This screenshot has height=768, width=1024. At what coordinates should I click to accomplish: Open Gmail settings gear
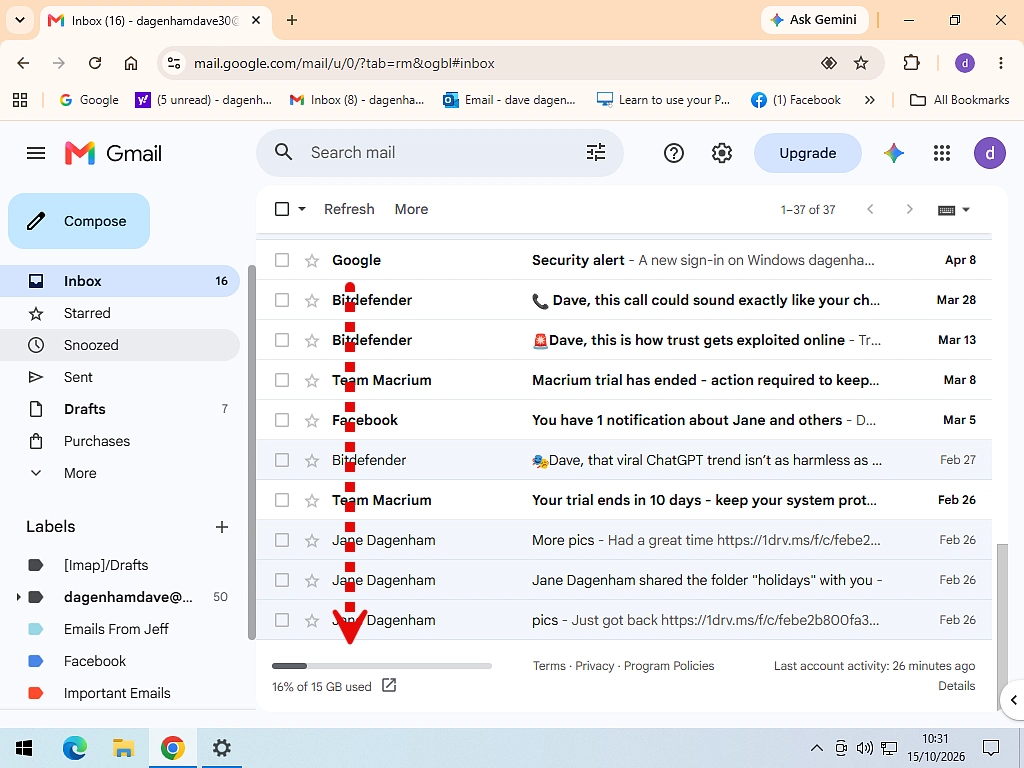(x=722, y=153)
